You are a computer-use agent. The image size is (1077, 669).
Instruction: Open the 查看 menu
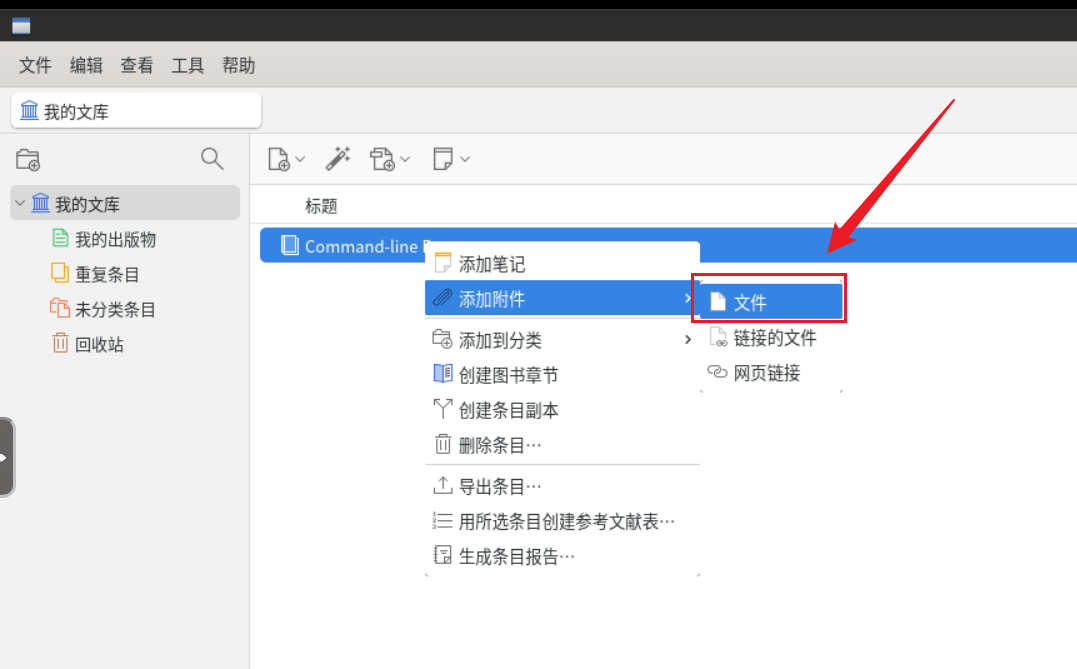(137, 65)
